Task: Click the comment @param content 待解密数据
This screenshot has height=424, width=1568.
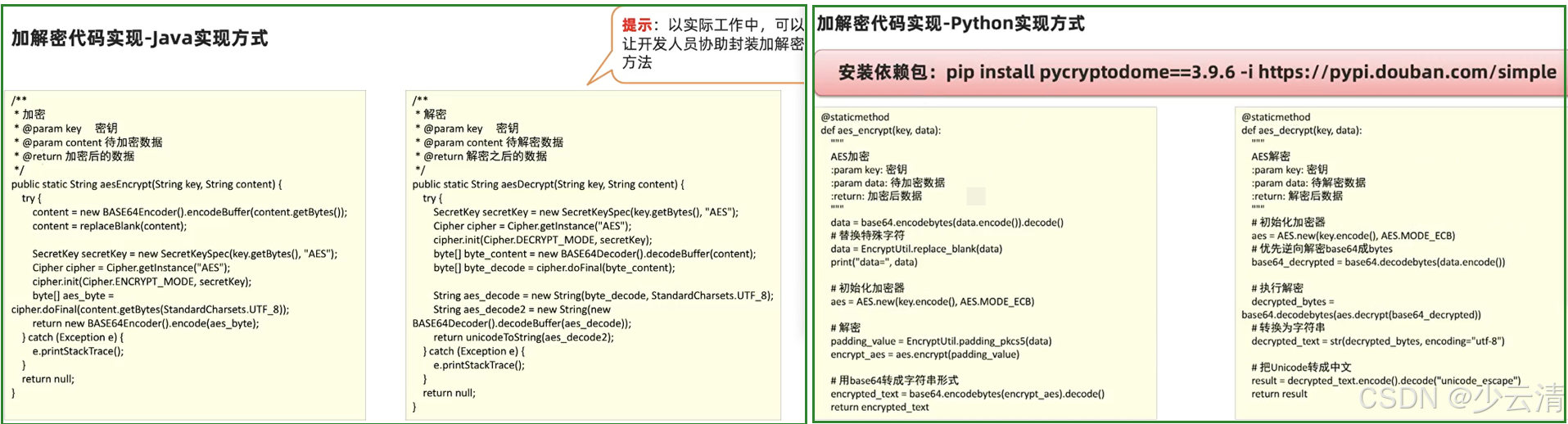Action: tap(489, 142)
